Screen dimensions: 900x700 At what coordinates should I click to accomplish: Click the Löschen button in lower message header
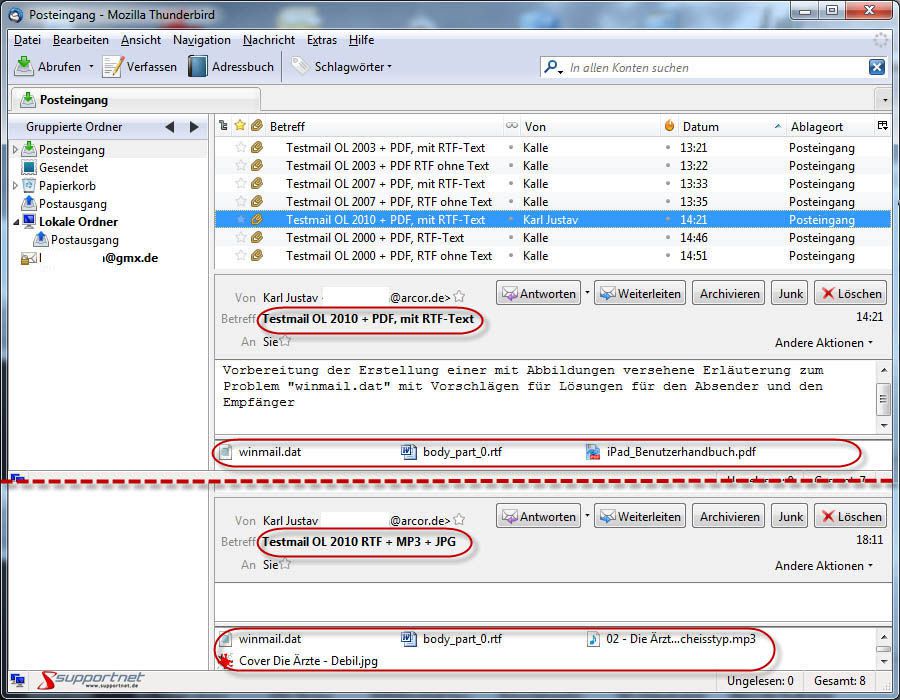[850, 517]
